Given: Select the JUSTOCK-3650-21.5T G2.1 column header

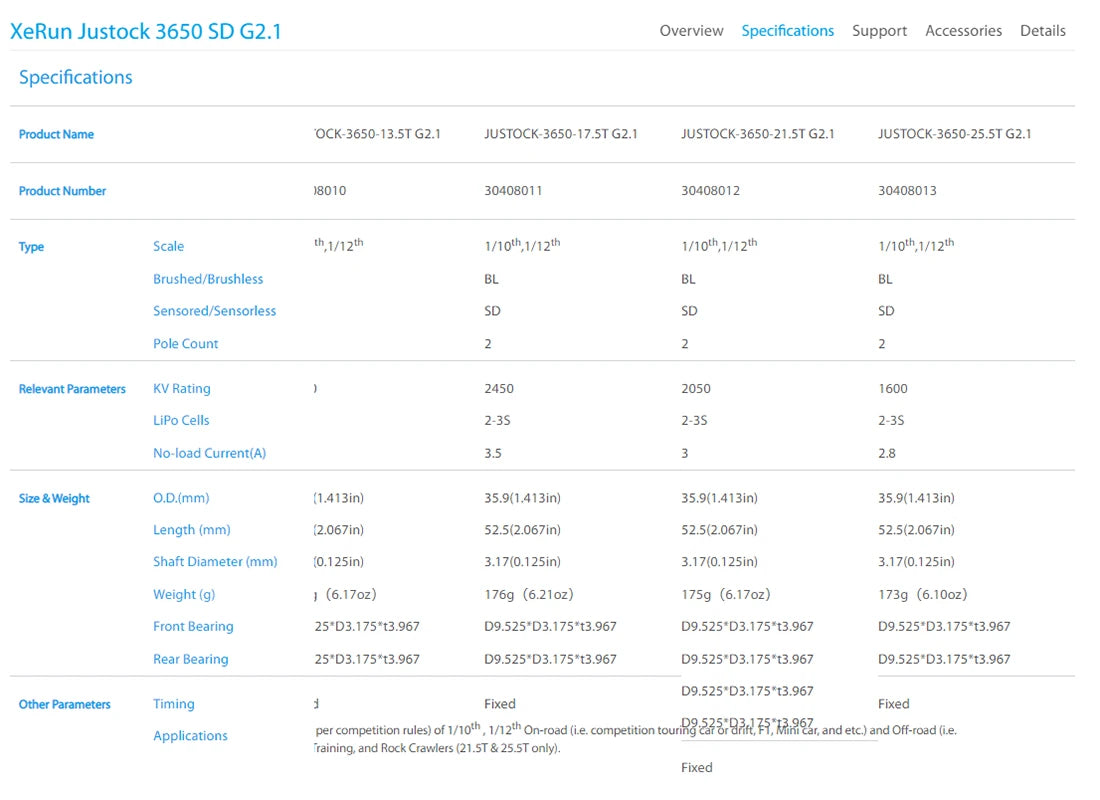Looking at the screenshot, I should tap(757, 134).
